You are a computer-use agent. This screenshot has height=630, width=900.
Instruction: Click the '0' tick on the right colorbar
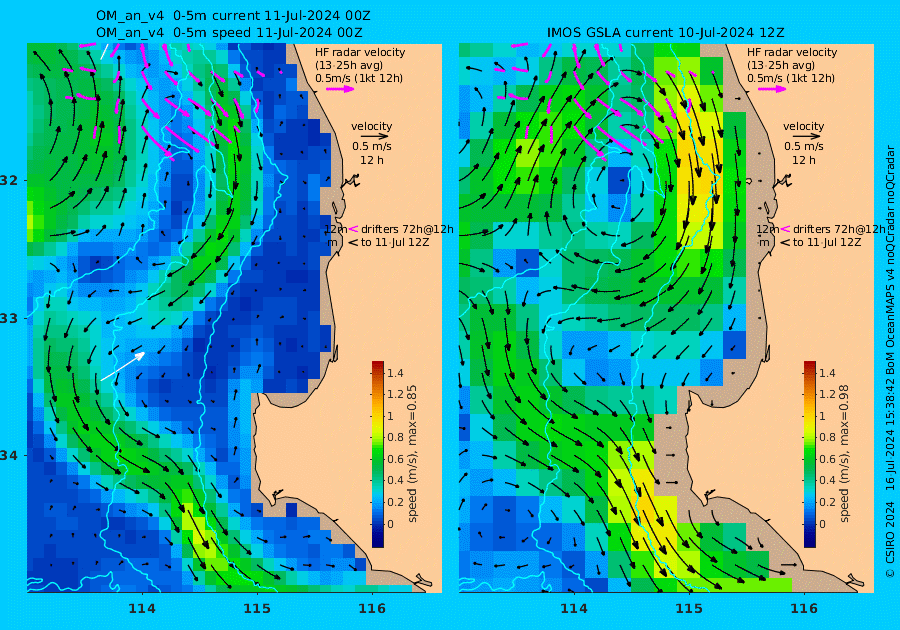click(822, 524)
